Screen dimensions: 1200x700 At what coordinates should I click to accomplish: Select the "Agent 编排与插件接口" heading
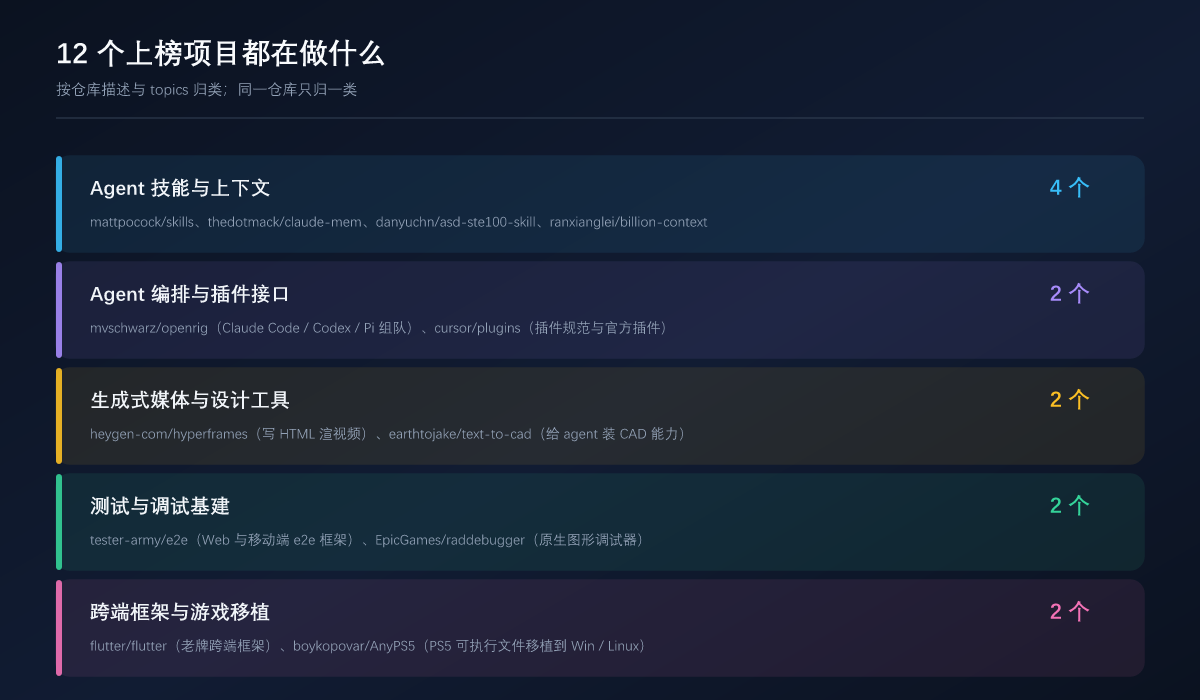tap(190, 294)
